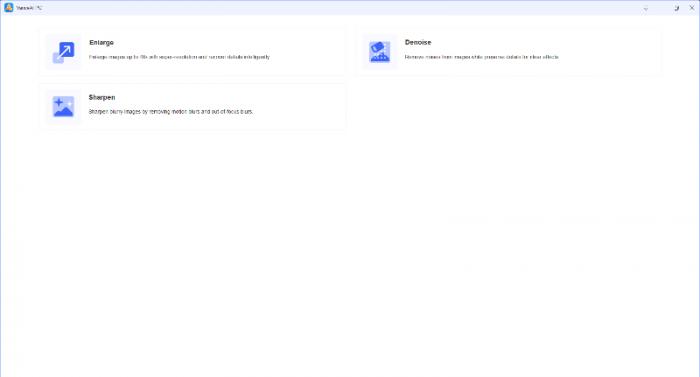Click the Denoise icon
The image size is (700, 377).
click(x=379, y=52)
